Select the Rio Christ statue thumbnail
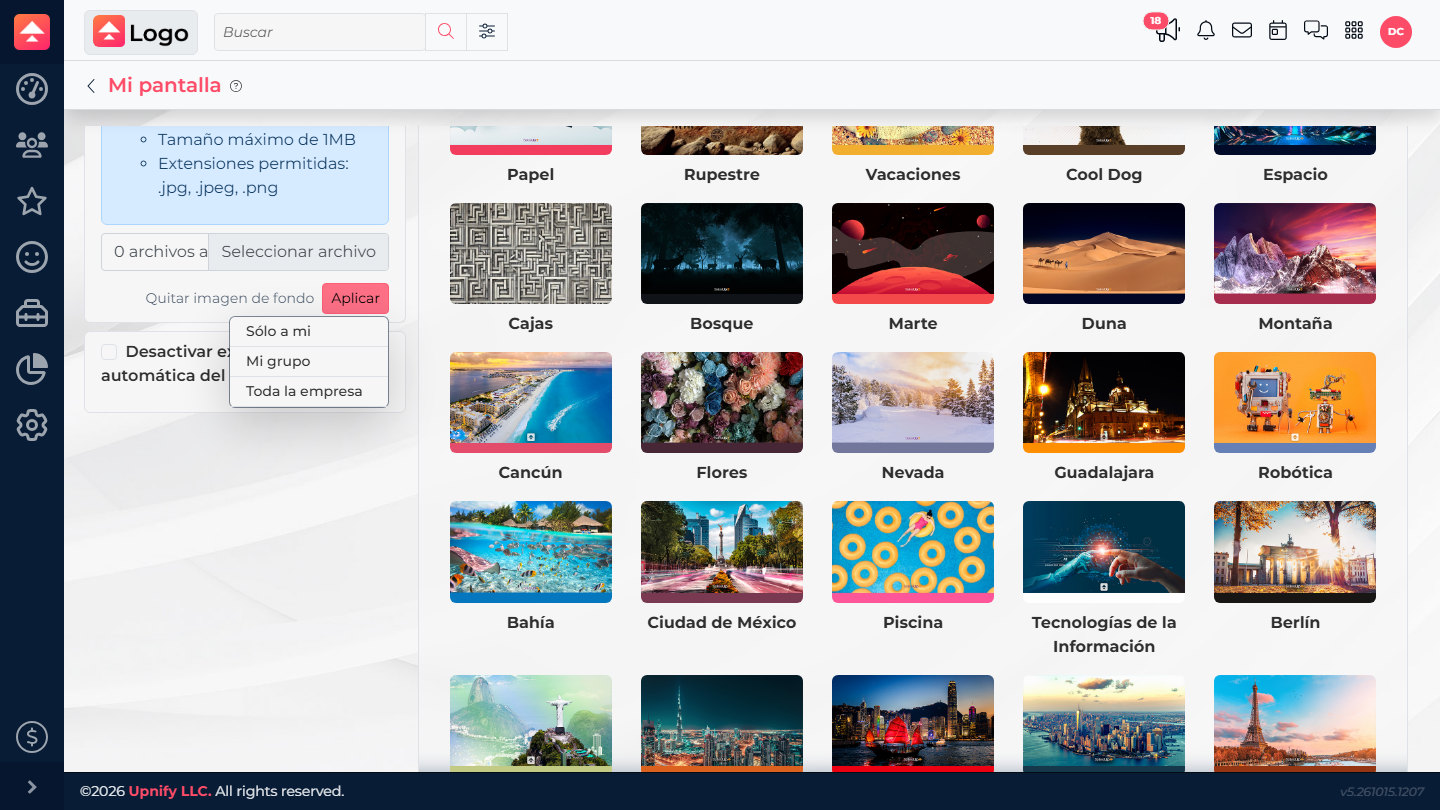Screen dimensions: 1440x810 point(531,723)
